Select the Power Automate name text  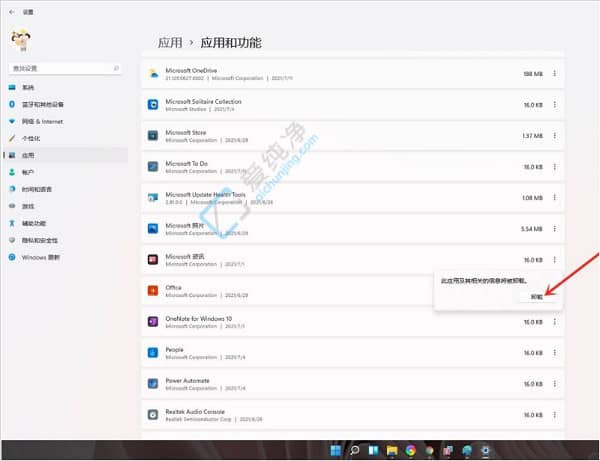pyautogui.click(x=187, y=381)
